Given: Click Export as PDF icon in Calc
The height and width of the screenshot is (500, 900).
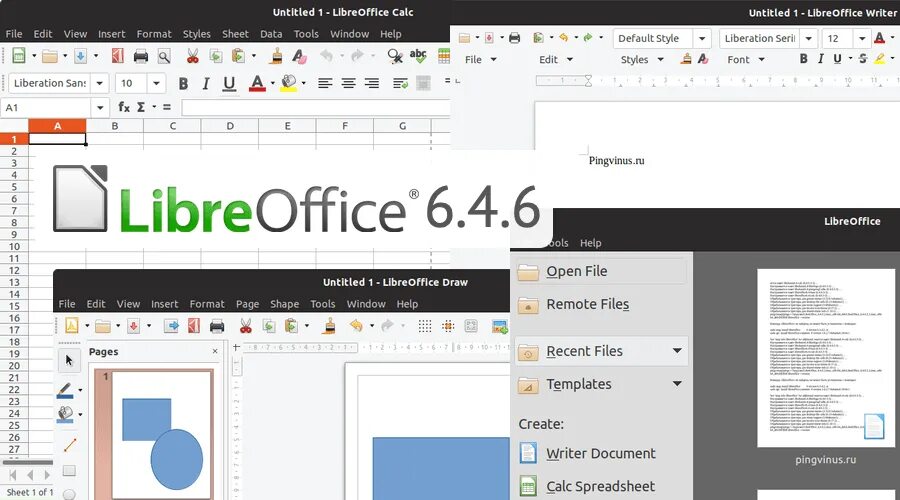Looking at the screenshot, I should [118, 56].
